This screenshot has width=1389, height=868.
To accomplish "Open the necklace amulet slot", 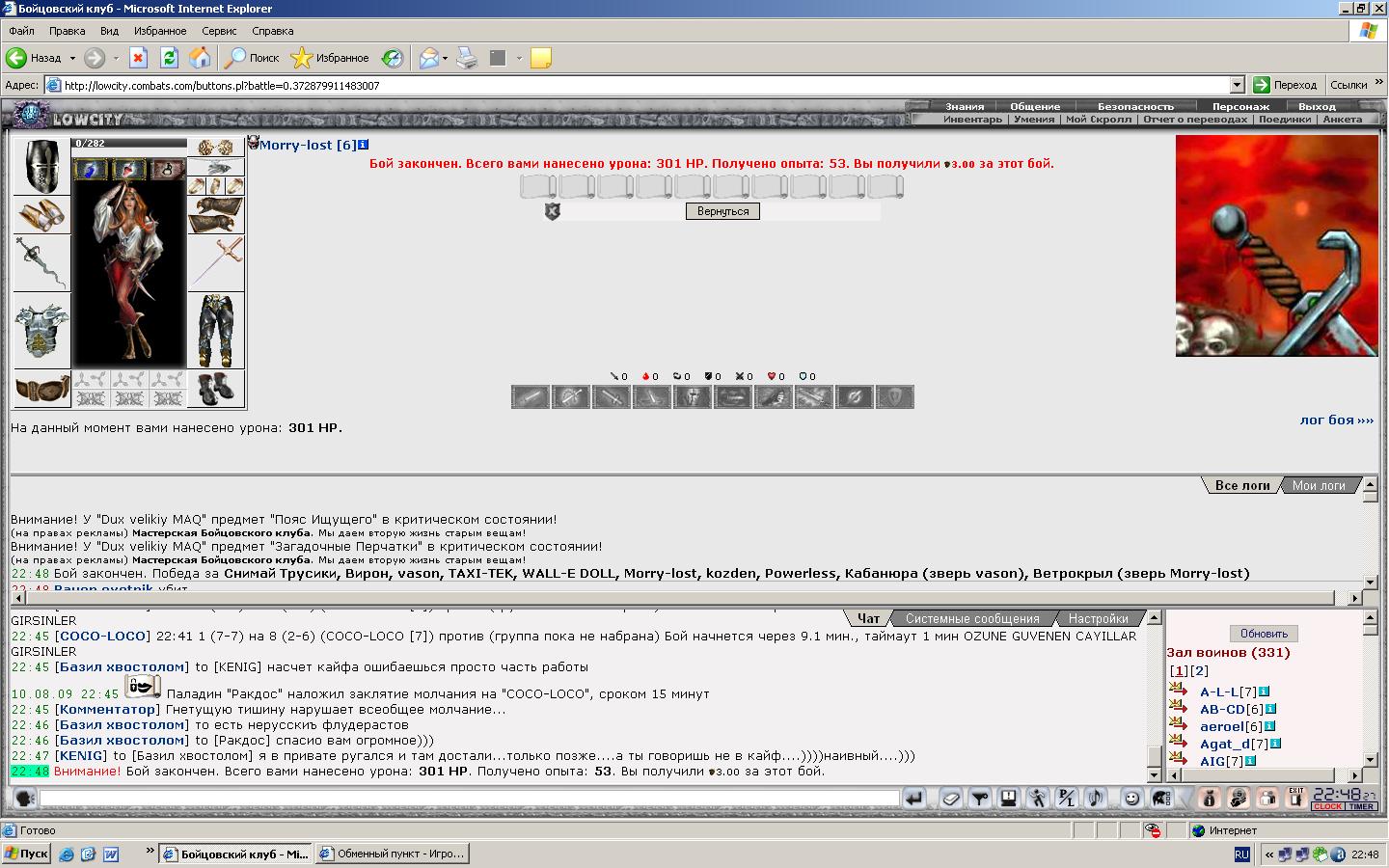I will [215, 166].
